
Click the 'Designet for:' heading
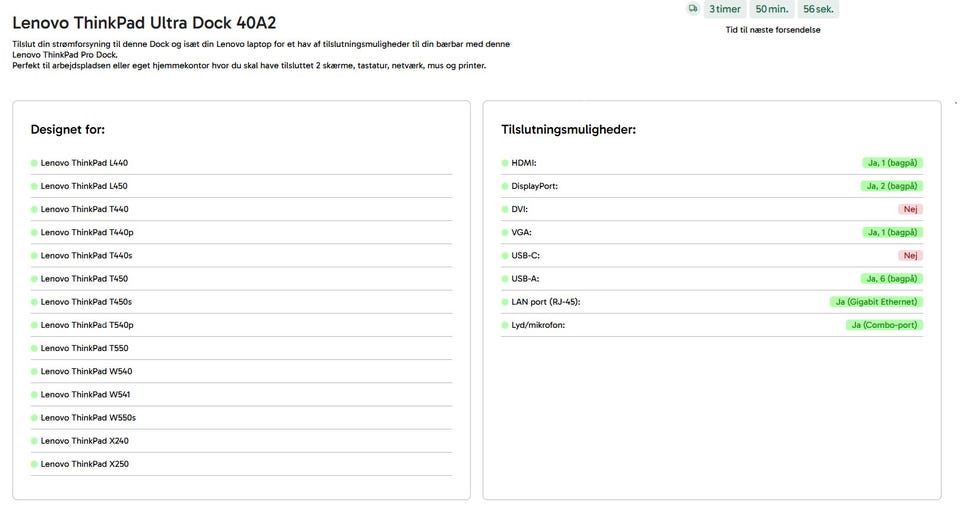click(x=68, y=129)
